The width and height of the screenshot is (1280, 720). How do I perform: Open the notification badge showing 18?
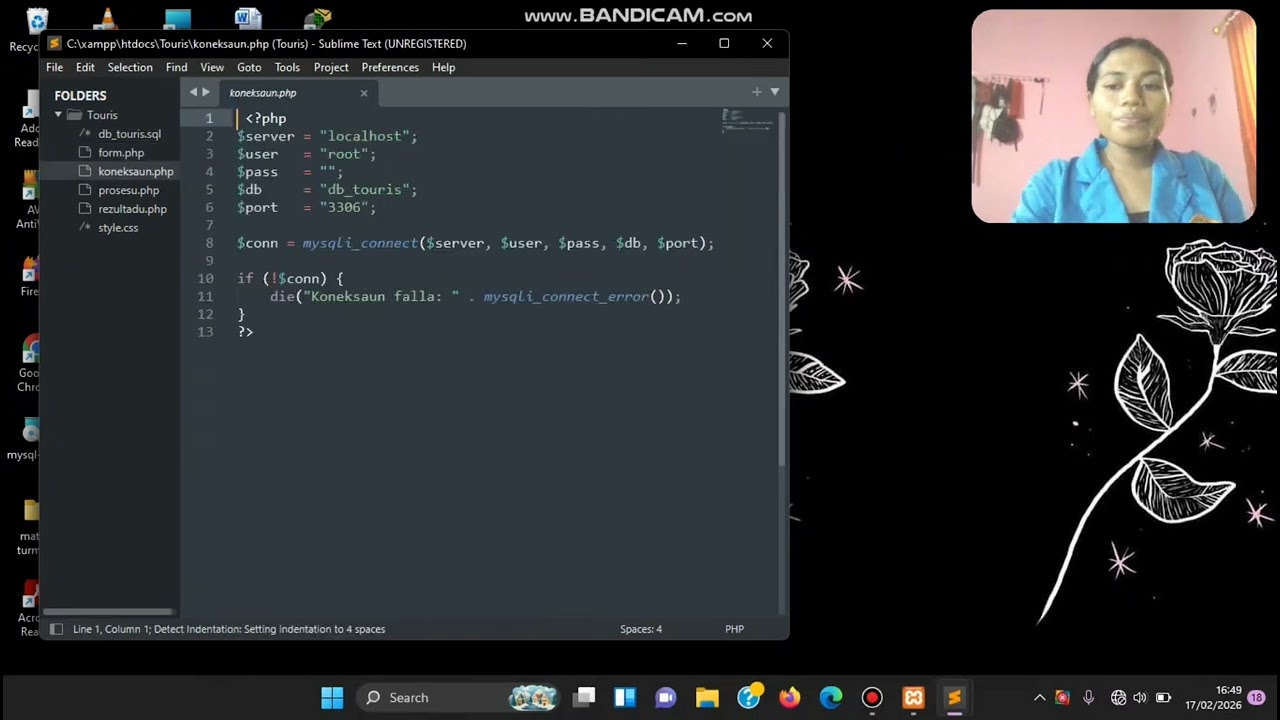1256,697
